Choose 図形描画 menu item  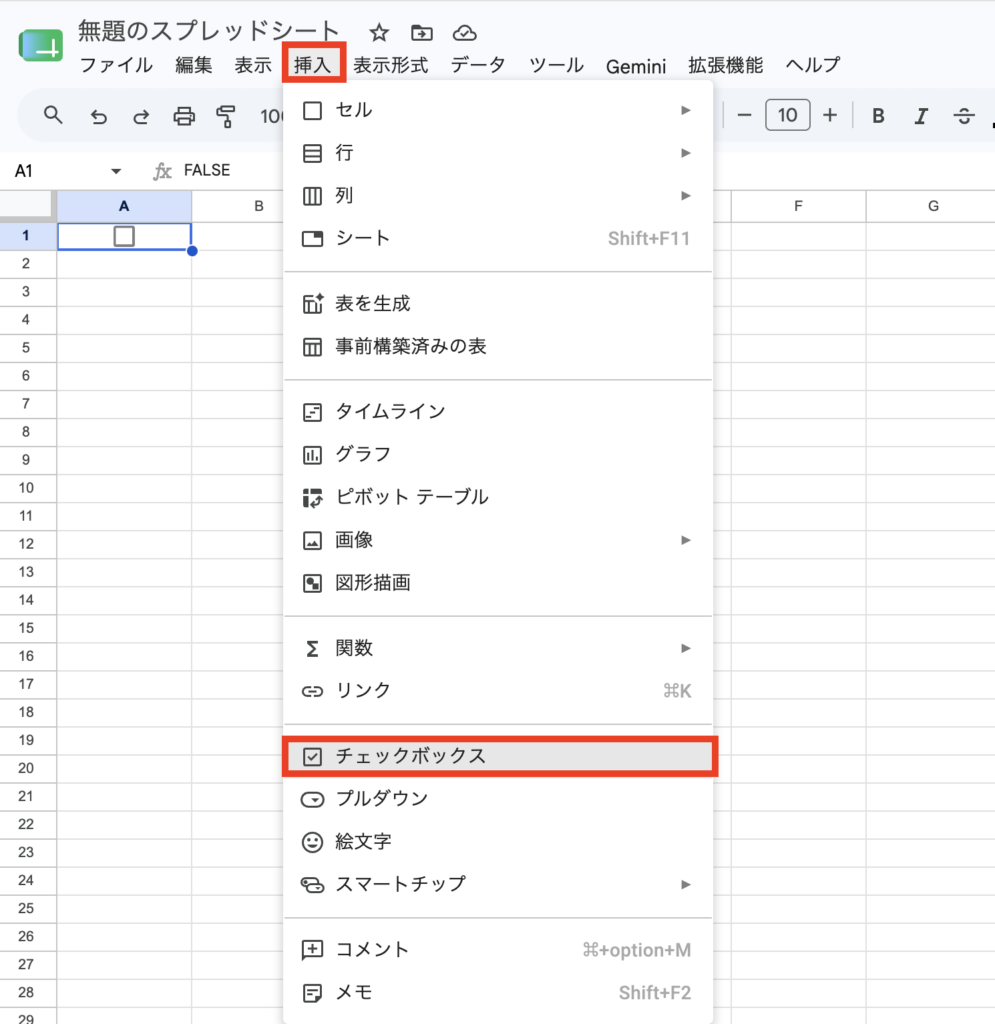498,583
